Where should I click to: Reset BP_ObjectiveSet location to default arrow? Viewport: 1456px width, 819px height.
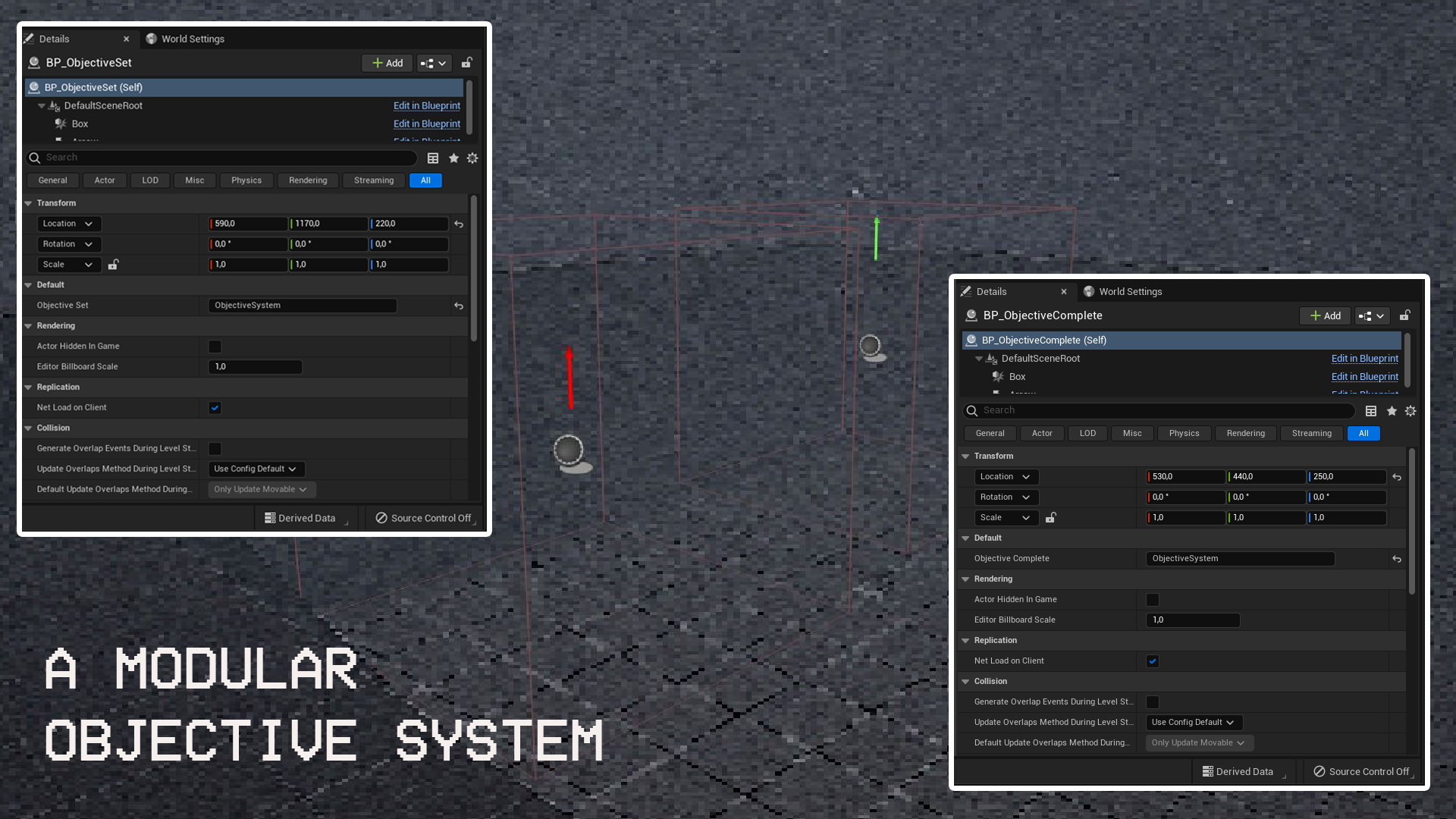coord(459,224)
